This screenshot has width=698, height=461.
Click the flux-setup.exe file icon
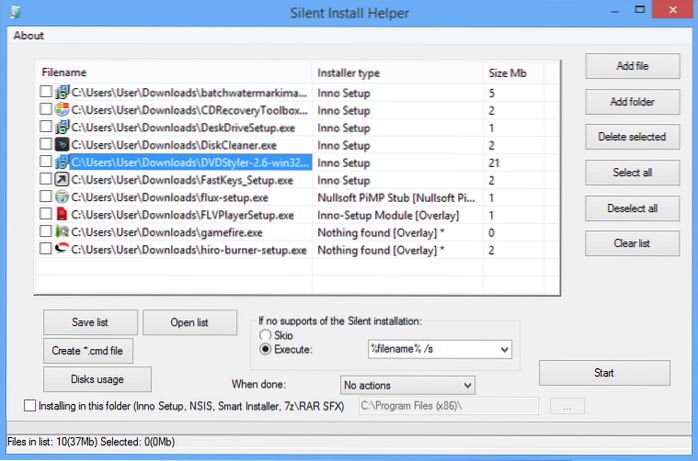pos(62,197)
